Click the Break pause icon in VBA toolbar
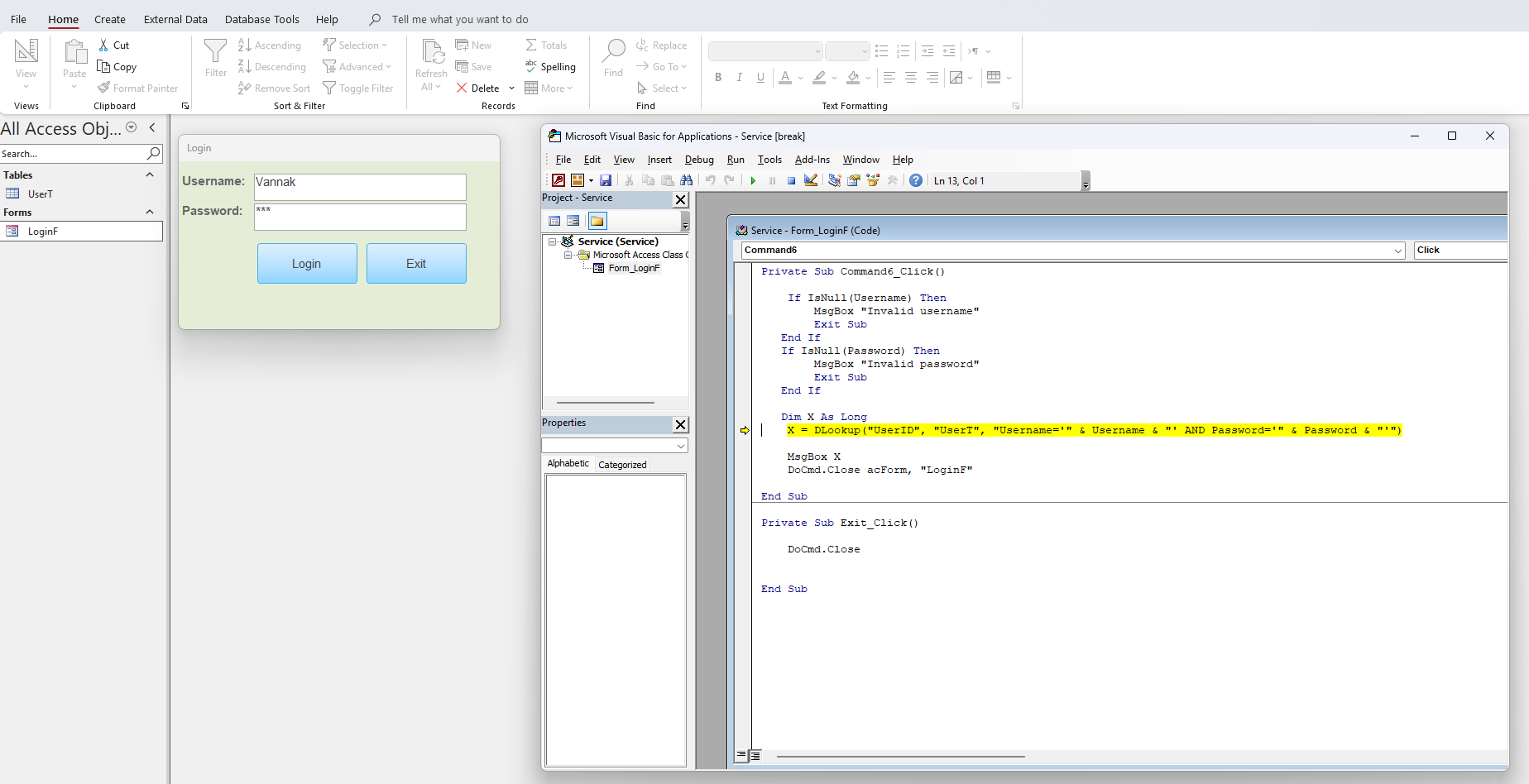The height and width of the screenshot is (784, 1529). click(x=772, y=180)
